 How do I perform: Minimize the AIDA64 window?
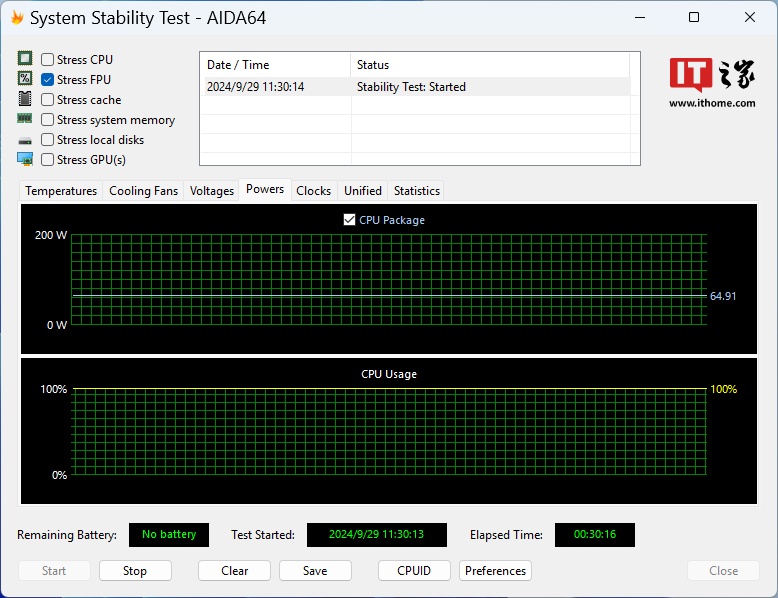(x=640, y=17)
